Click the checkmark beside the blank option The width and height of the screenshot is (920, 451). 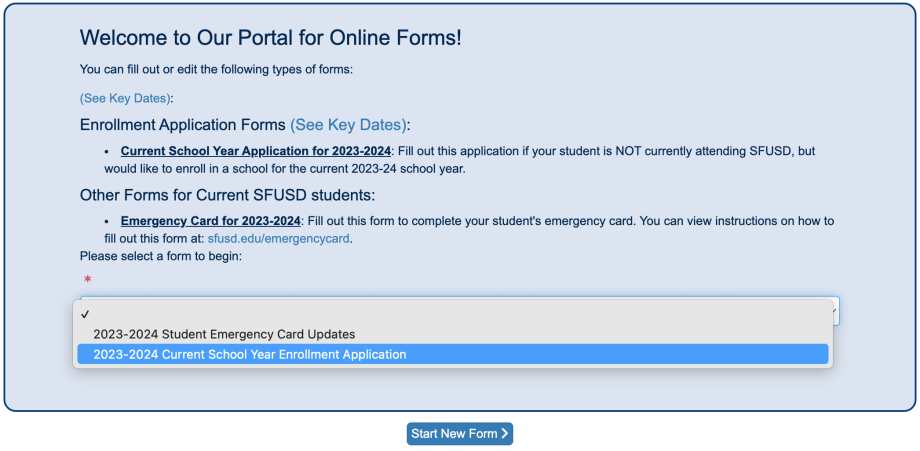pos(87,314)
